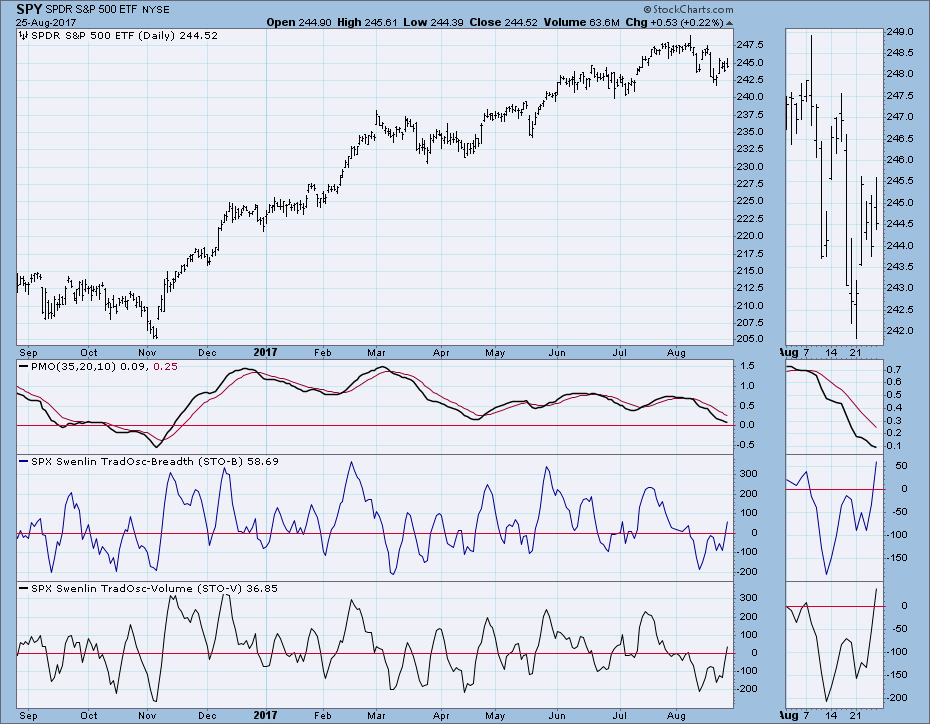This screenshot has height=724, width=930.
Task: Click the Nov label under the price chart
Action: coord(148,352)
